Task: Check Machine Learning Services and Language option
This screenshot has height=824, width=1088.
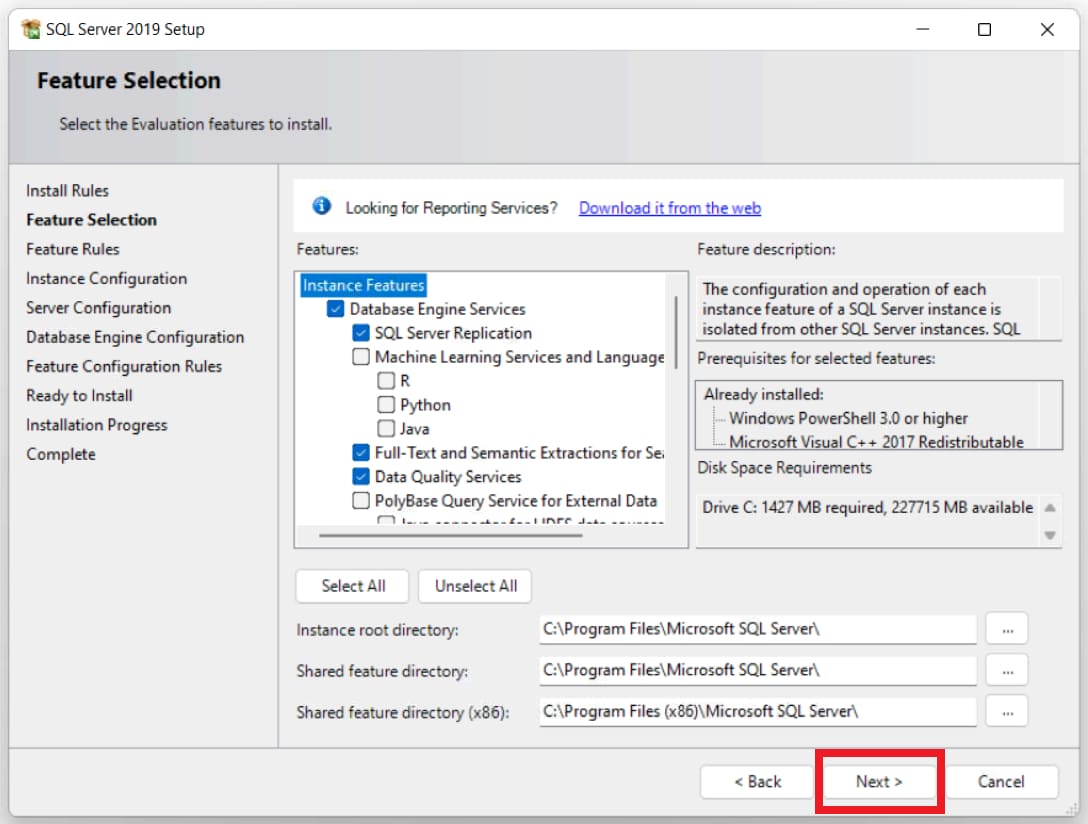Action: (x=361, y=357)
